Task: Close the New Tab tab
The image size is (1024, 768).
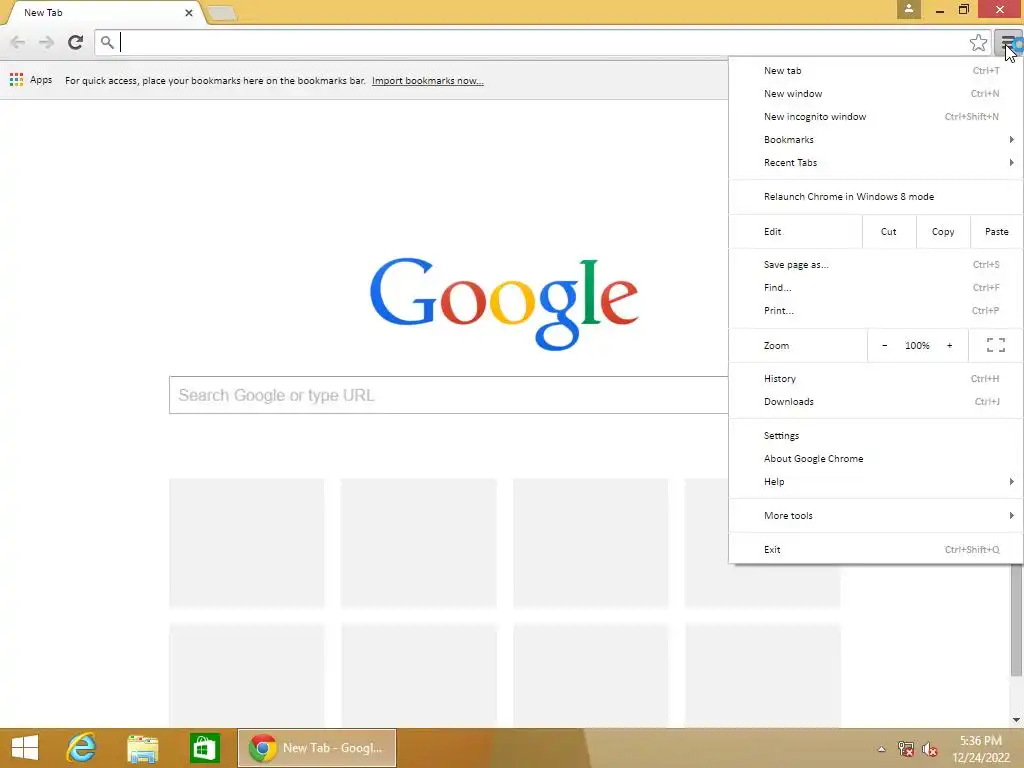Action: coord(189,12)
